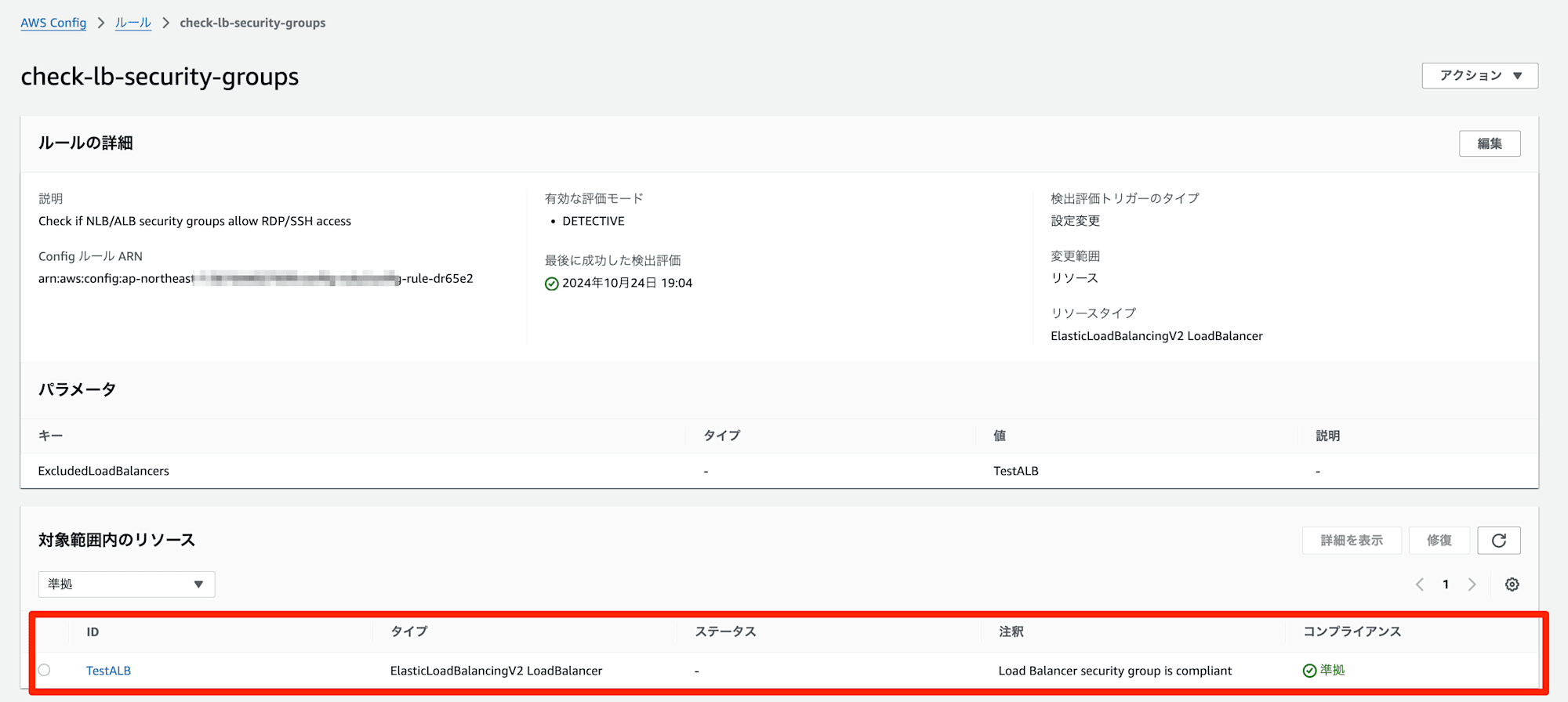Open the アクション dropdown menu
Viewport: 1568px width, 702px height.
click(1480, 76)
